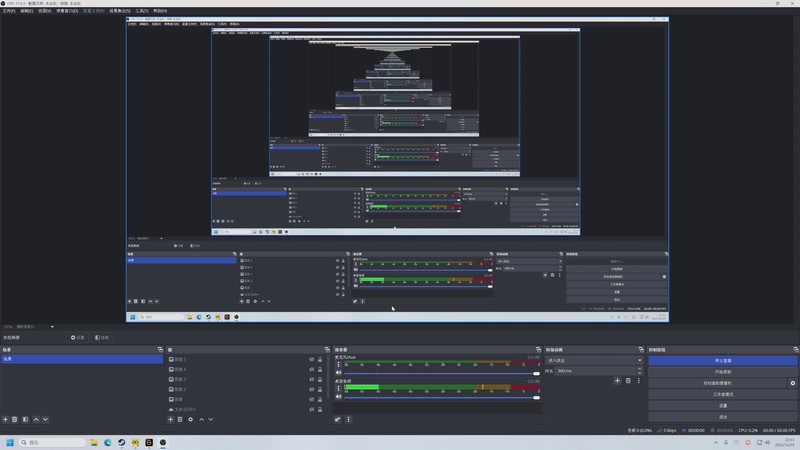Toggle the lock for source 图像 5
Viewport: 800px width, 450px height.
320,359
